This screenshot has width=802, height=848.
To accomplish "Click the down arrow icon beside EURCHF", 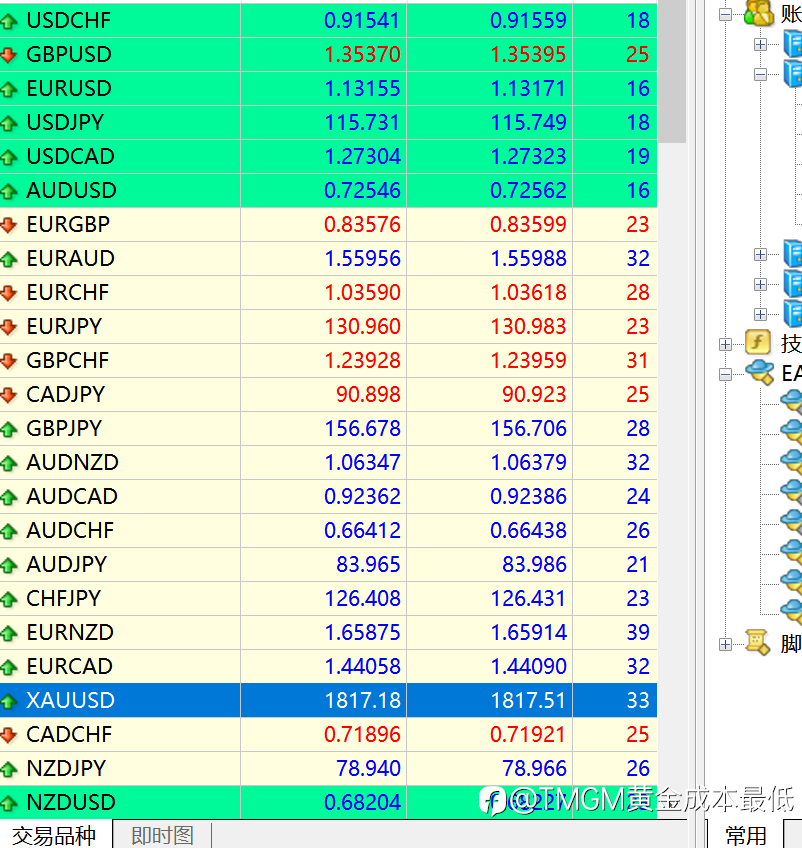I will pyautogui.click(x=8, y=293).
